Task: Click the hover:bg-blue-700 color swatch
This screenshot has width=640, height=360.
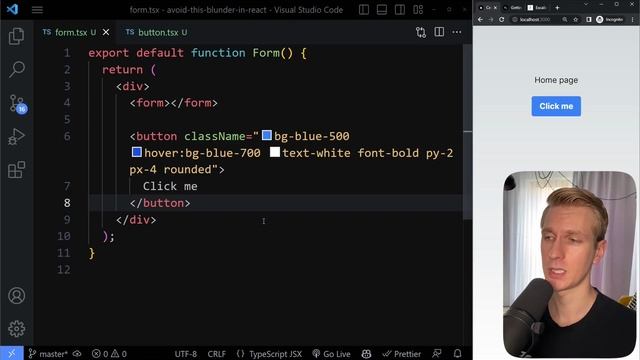Action: click(137, 152)
